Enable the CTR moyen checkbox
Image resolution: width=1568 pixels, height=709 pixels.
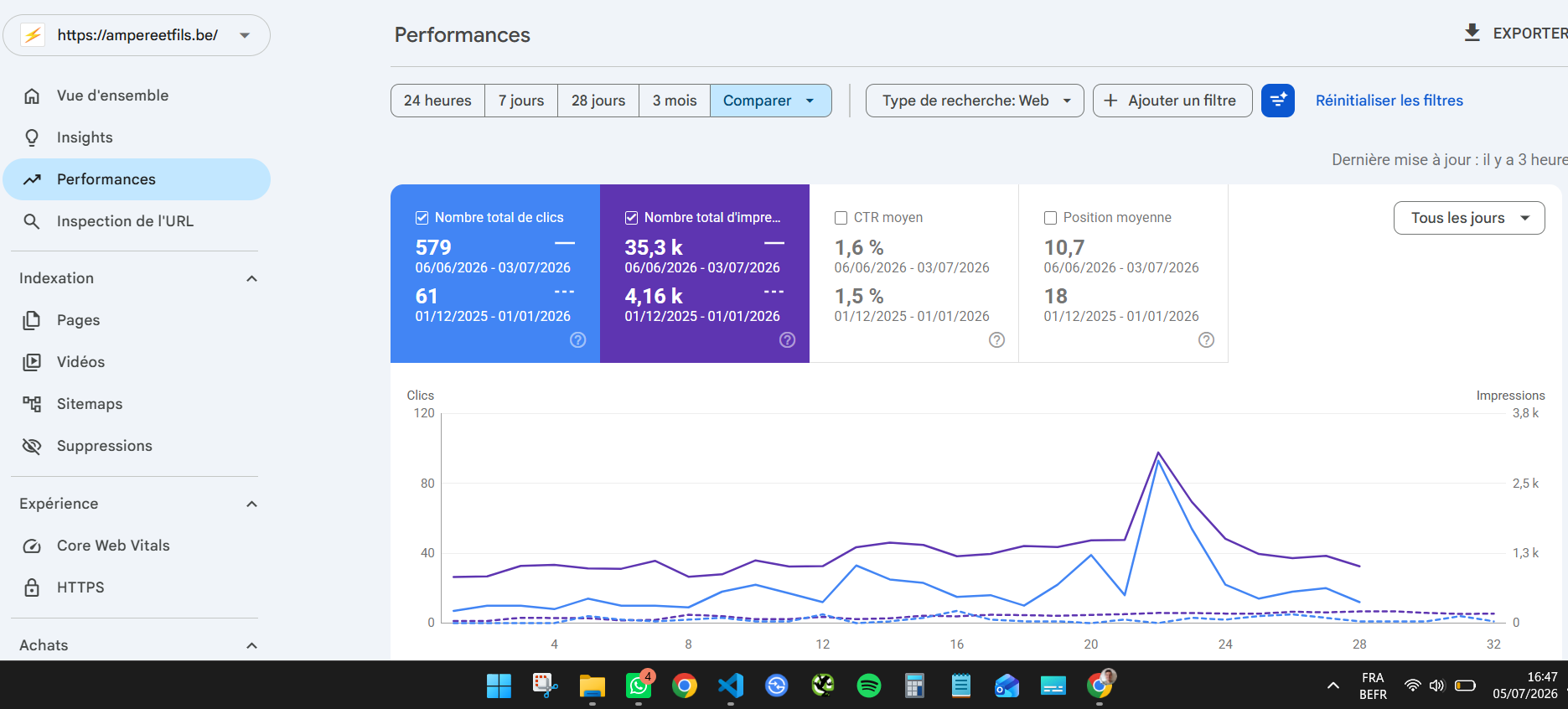[x=841, y=218]
